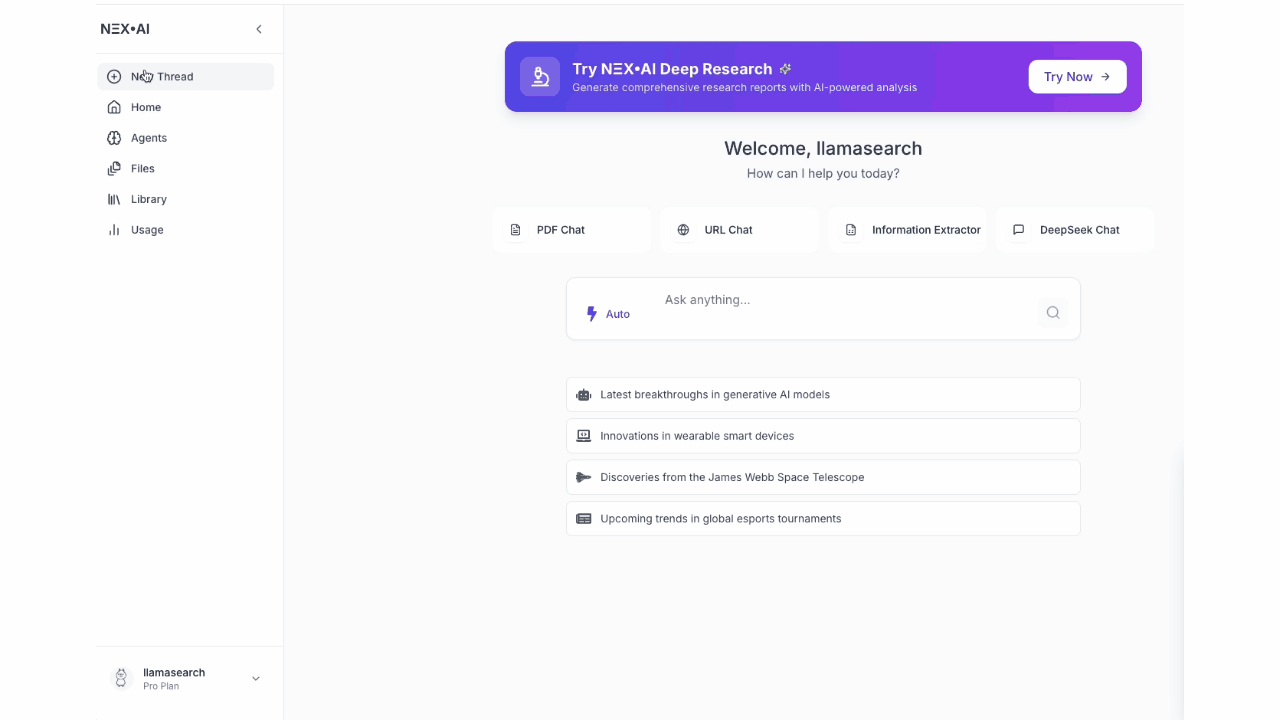This screenshot has width=1280, height=720.
Task: Click keyboard icon beside esports suggestion
Action: 584,519
